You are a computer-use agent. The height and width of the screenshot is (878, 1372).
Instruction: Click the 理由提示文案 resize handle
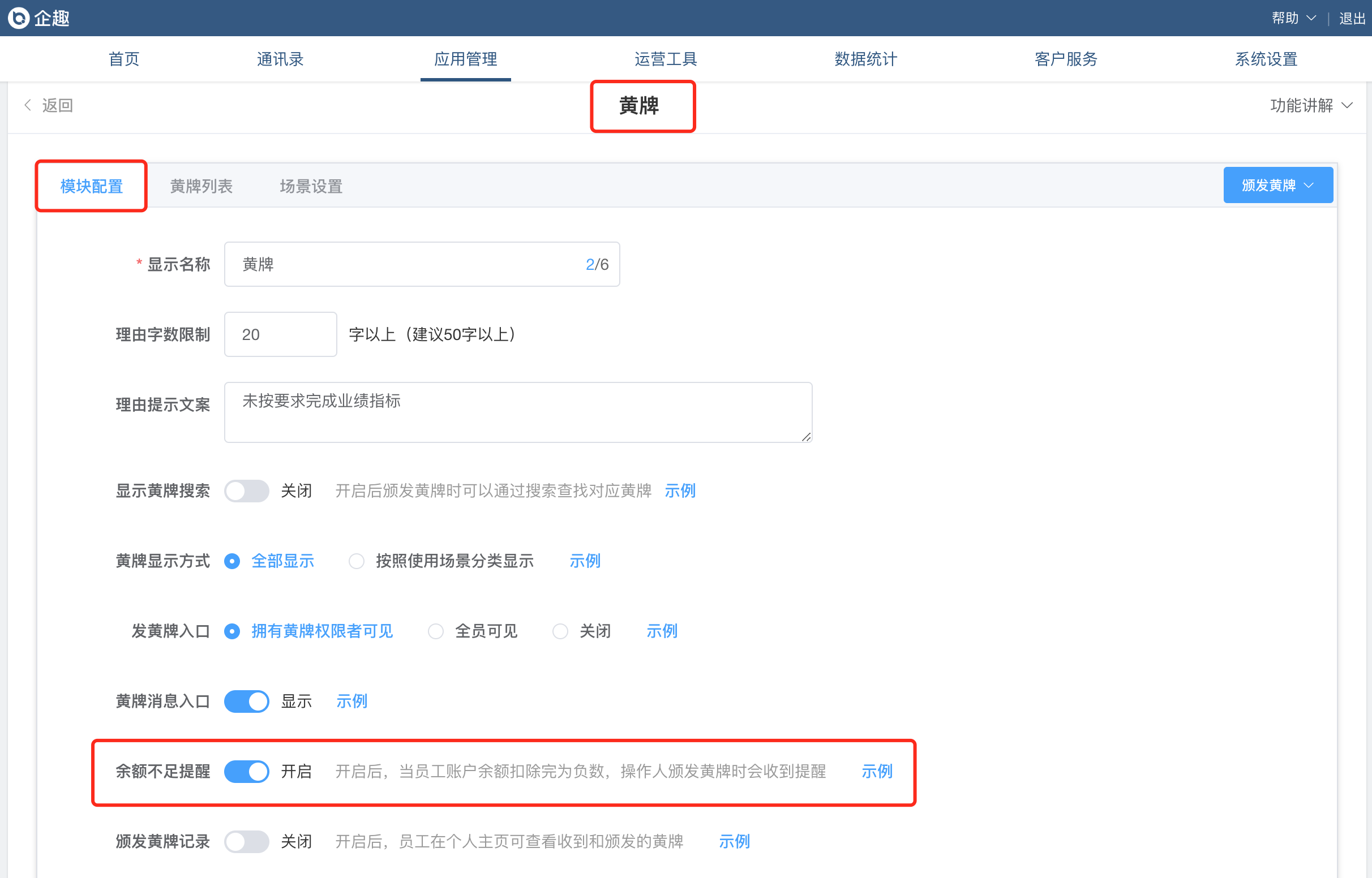(x=806, y=437)
